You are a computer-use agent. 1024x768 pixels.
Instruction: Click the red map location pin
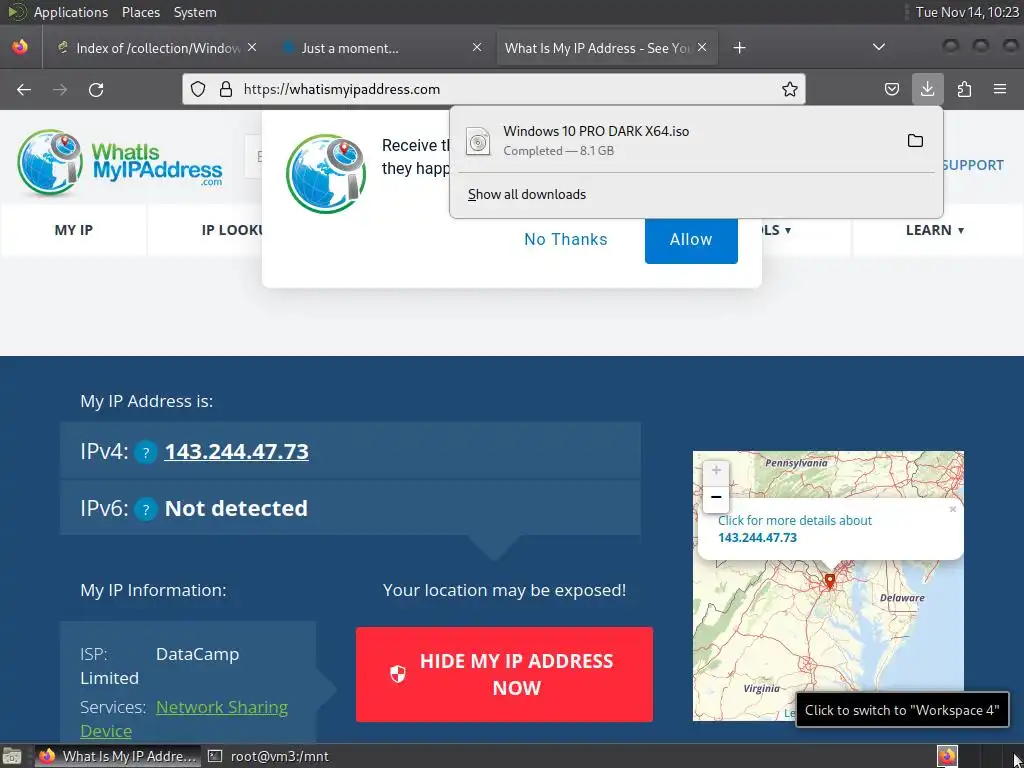[x=829, y=581]
